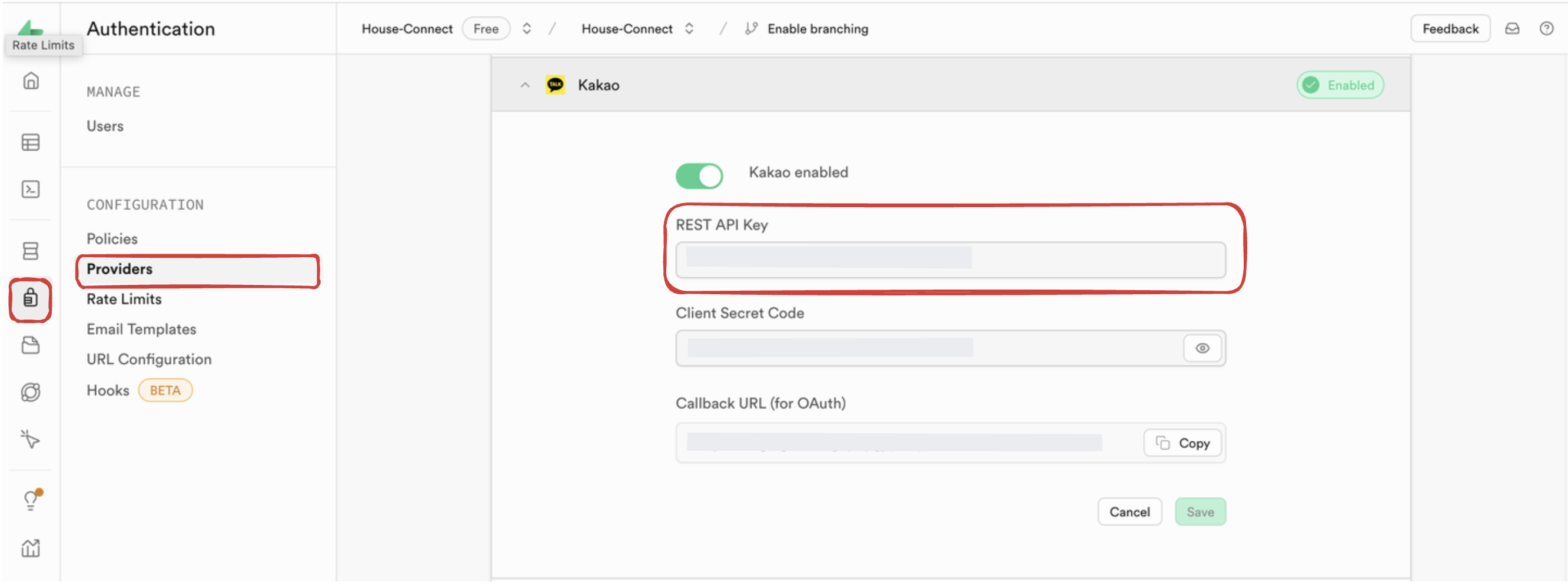Collapse the Kakao provider section
Image resolution: width=1568 pixels, height=585 pixels.
(x=524, y=85)
